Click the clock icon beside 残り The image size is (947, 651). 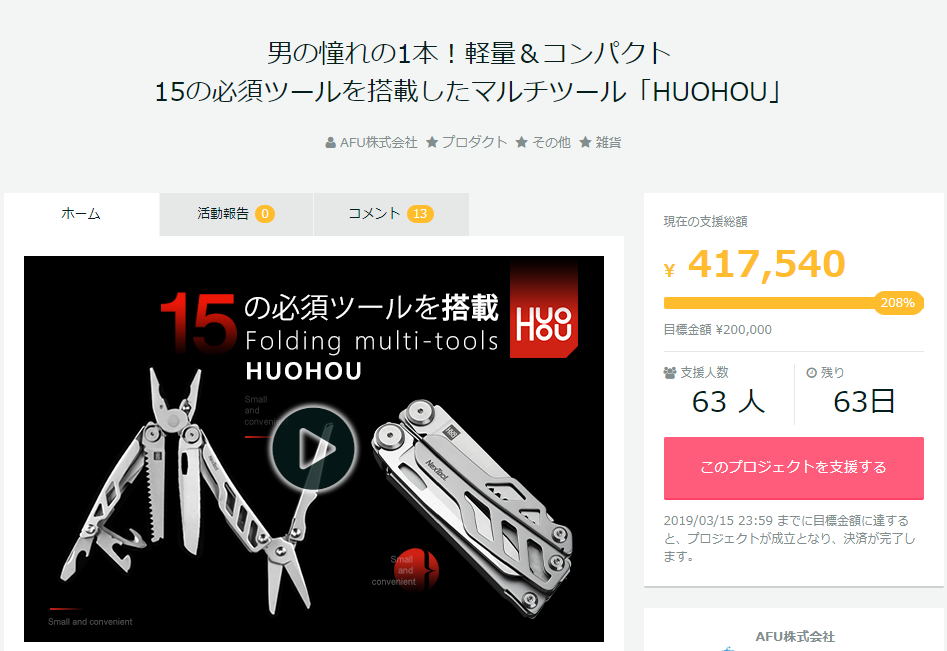tap(812, 373)
